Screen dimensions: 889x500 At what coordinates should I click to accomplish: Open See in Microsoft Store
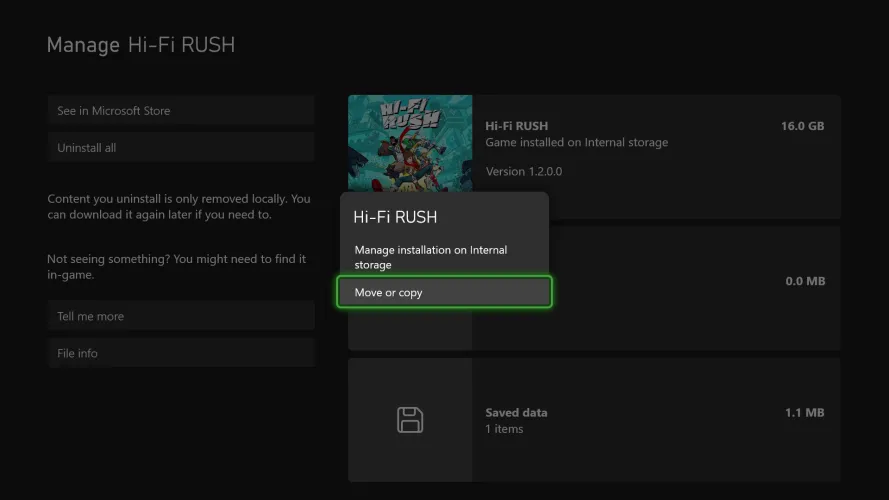coord(180,110)
